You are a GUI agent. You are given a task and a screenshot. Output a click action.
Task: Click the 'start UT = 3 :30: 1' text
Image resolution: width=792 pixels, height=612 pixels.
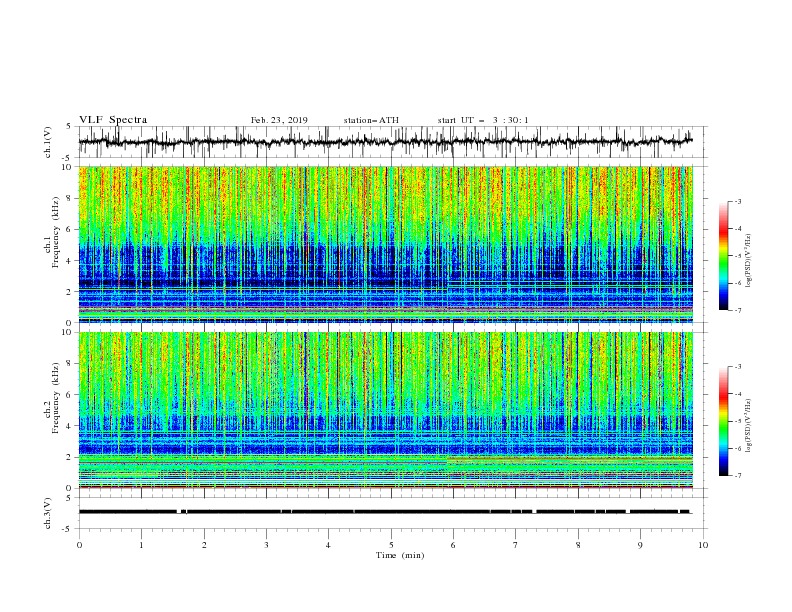click(483, 120)
